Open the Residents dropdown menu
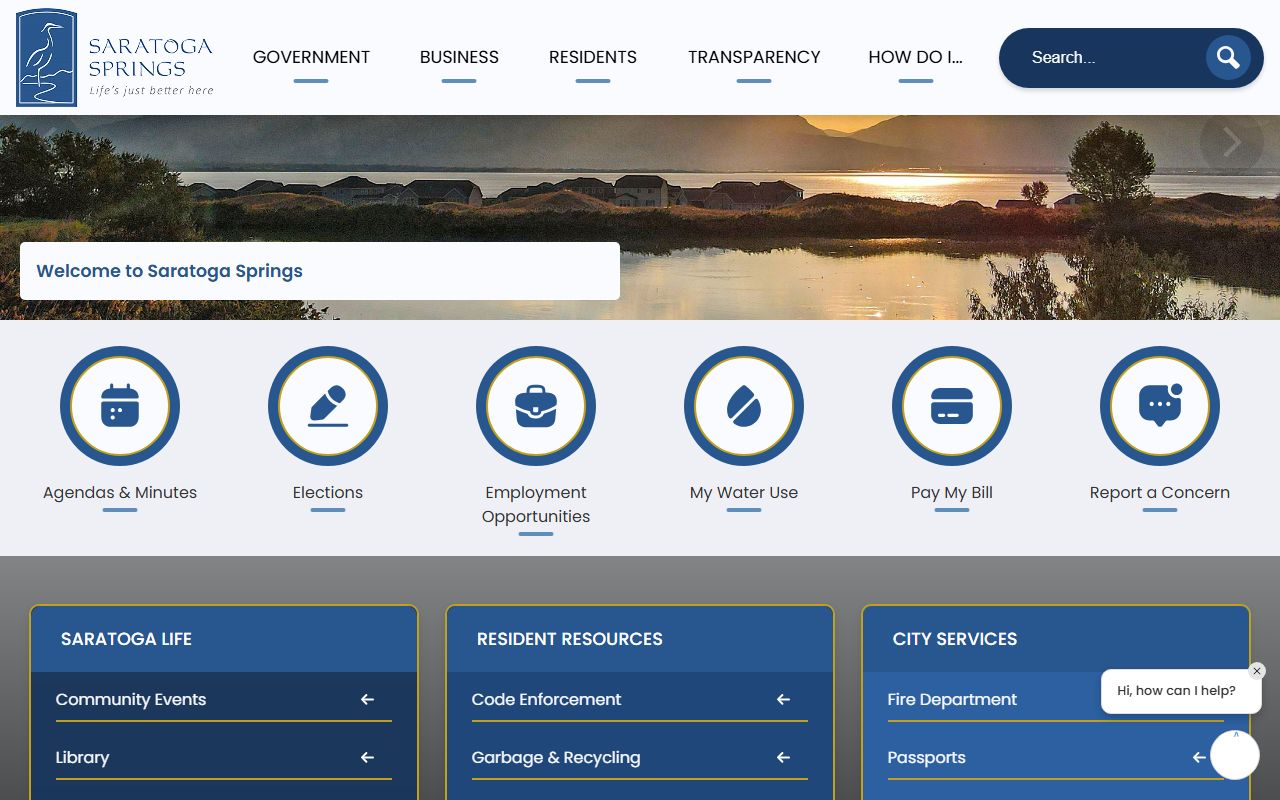Viewport: 1280px width, 800px height. tap(592, 57)
